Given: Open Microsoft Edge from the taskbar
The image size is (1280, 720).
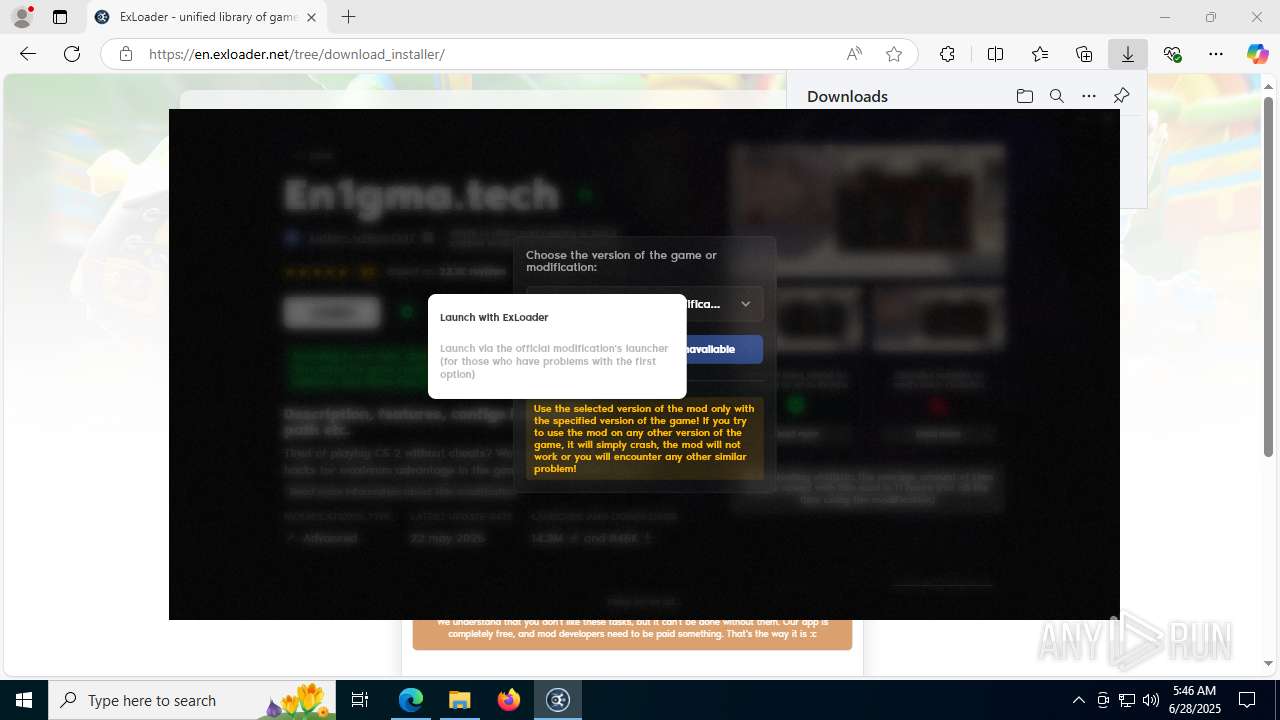Looking at the screenshot, I should click(x=411, y=700).
